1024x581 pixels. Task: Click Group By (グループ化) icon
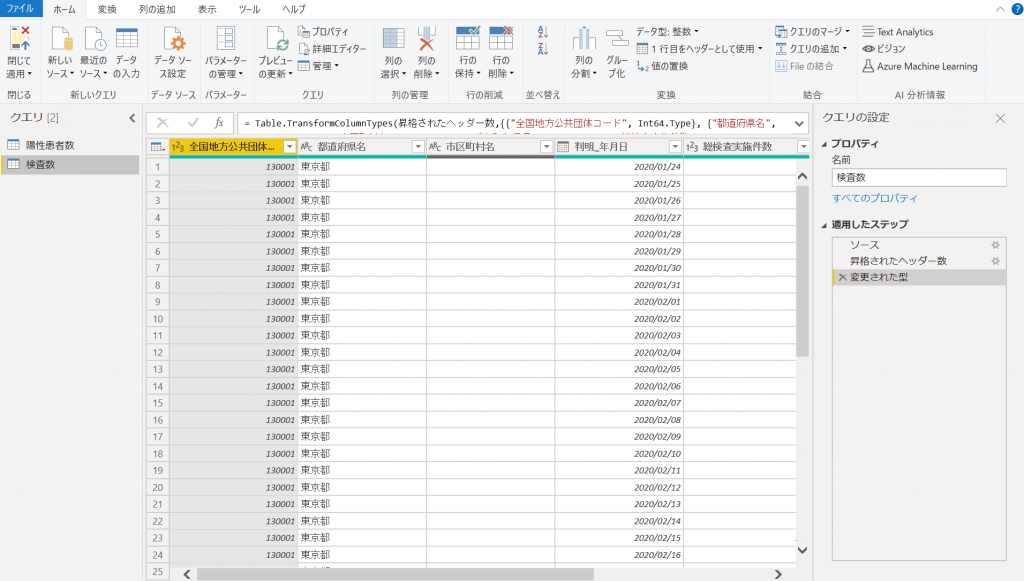point(616,39)
